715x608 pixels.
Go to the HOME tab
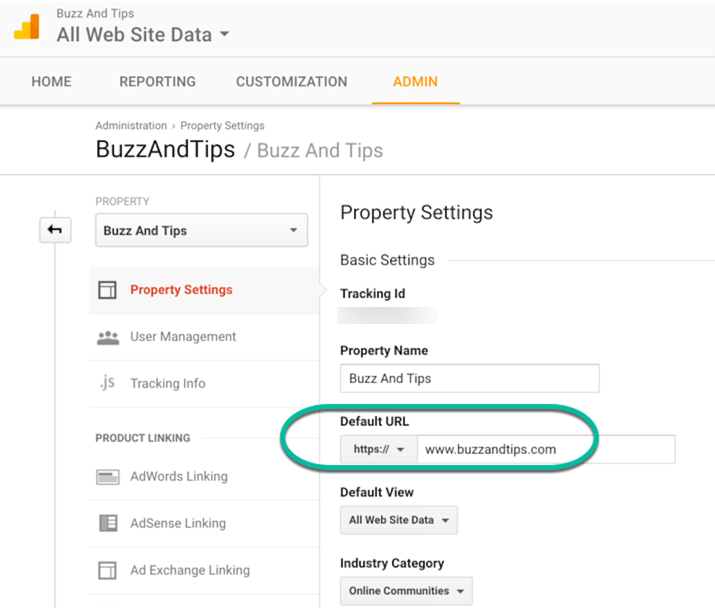51,82
